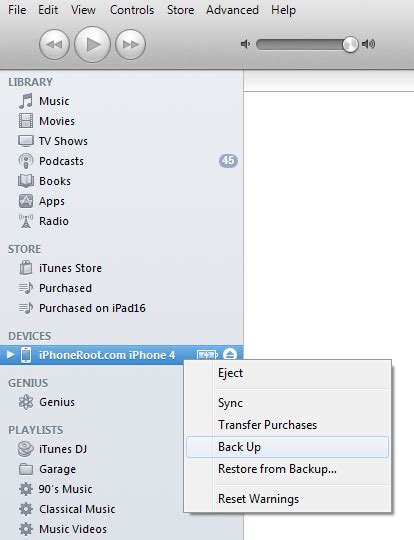Screen dimensions: 414x540
Task: Select the Garage playlist folder label
Action: pyautogui.click(x=58, y=469)
